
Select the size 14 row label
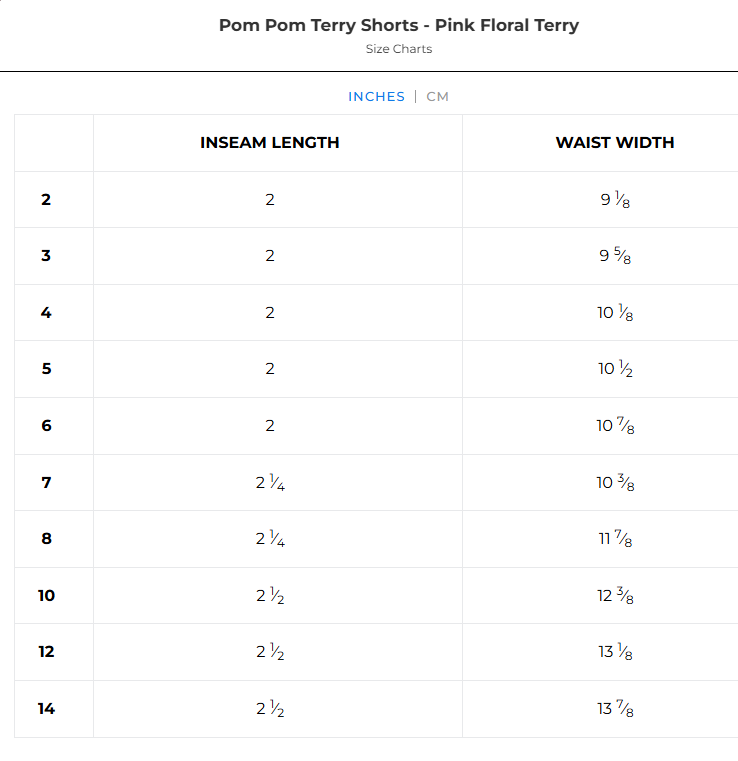pos(46,709)
